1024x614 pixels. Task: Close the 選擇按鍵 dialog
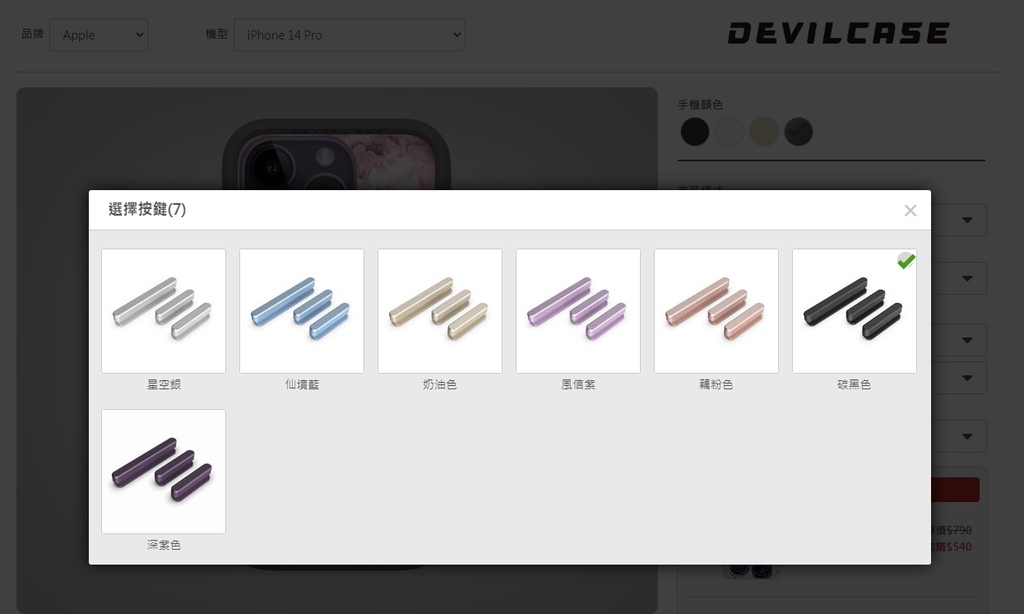point(910,210)
